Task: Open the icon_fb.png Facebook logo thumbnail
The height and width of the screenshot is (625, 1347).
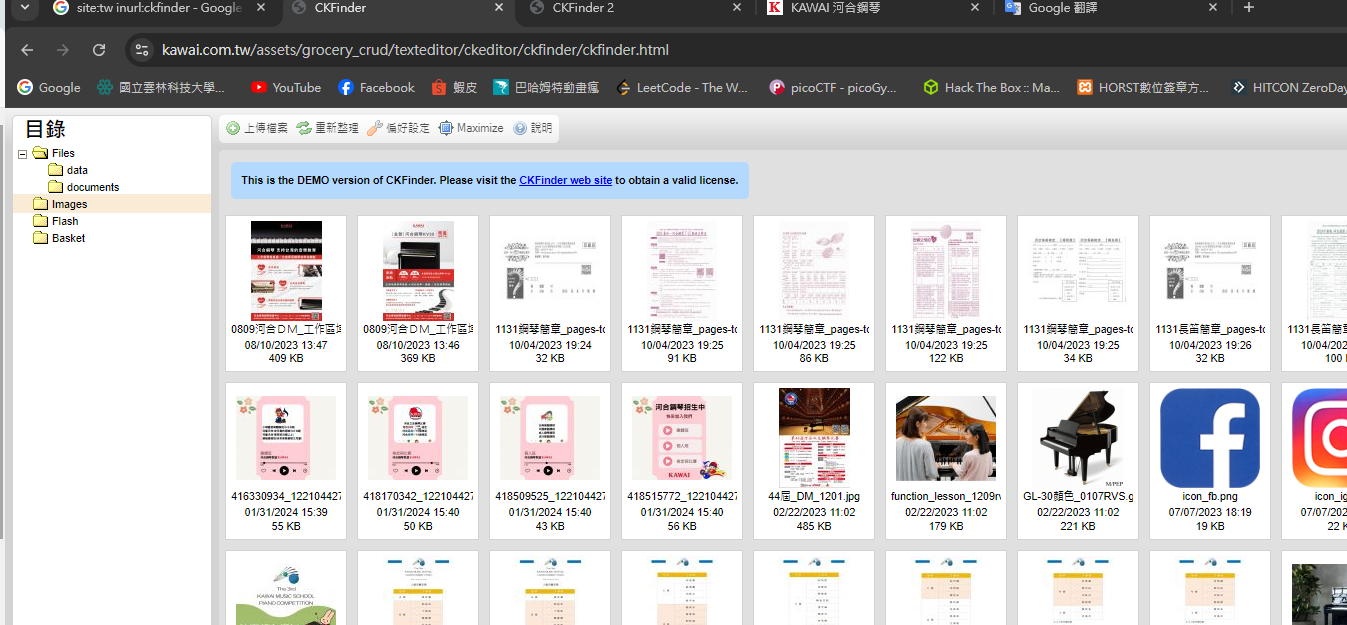Action: click(1210, 438)
